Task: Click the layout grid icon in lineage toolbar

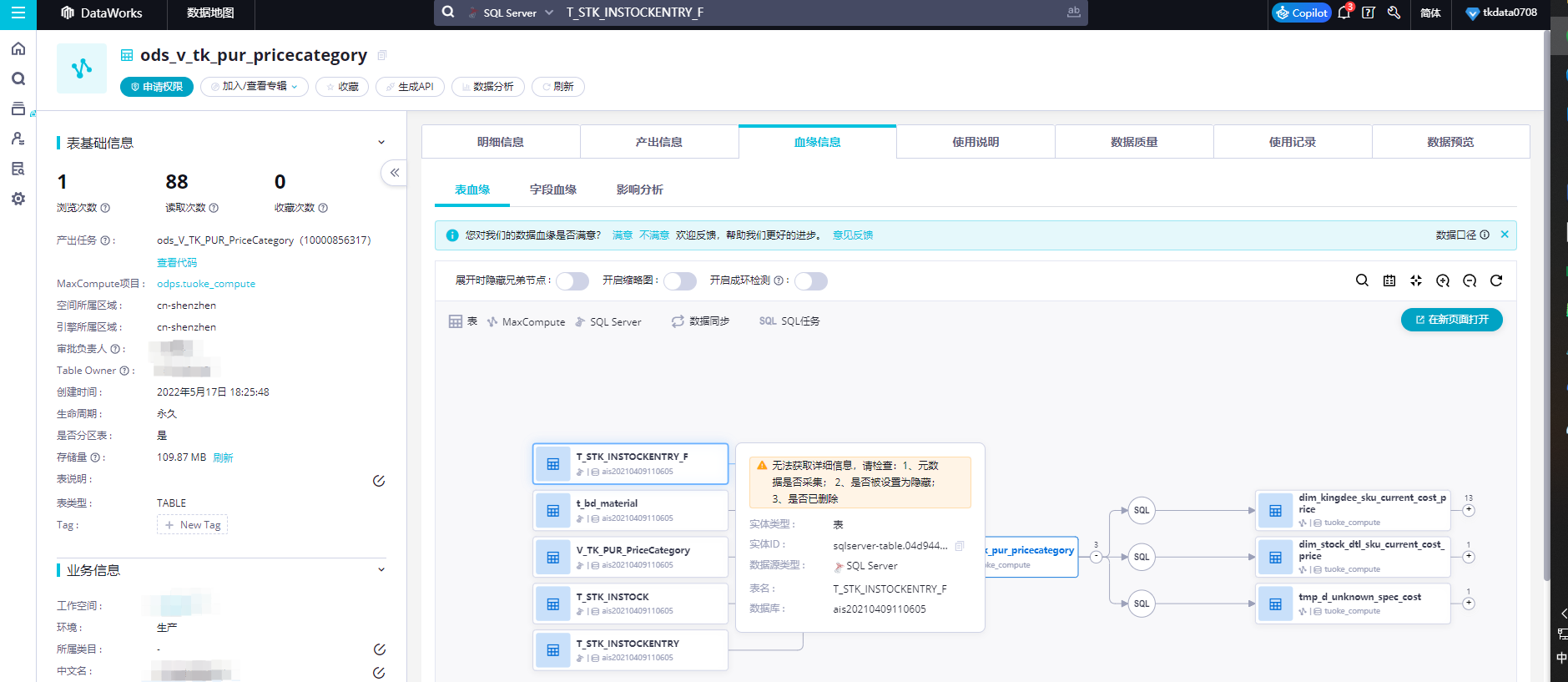Action: 1389,280
